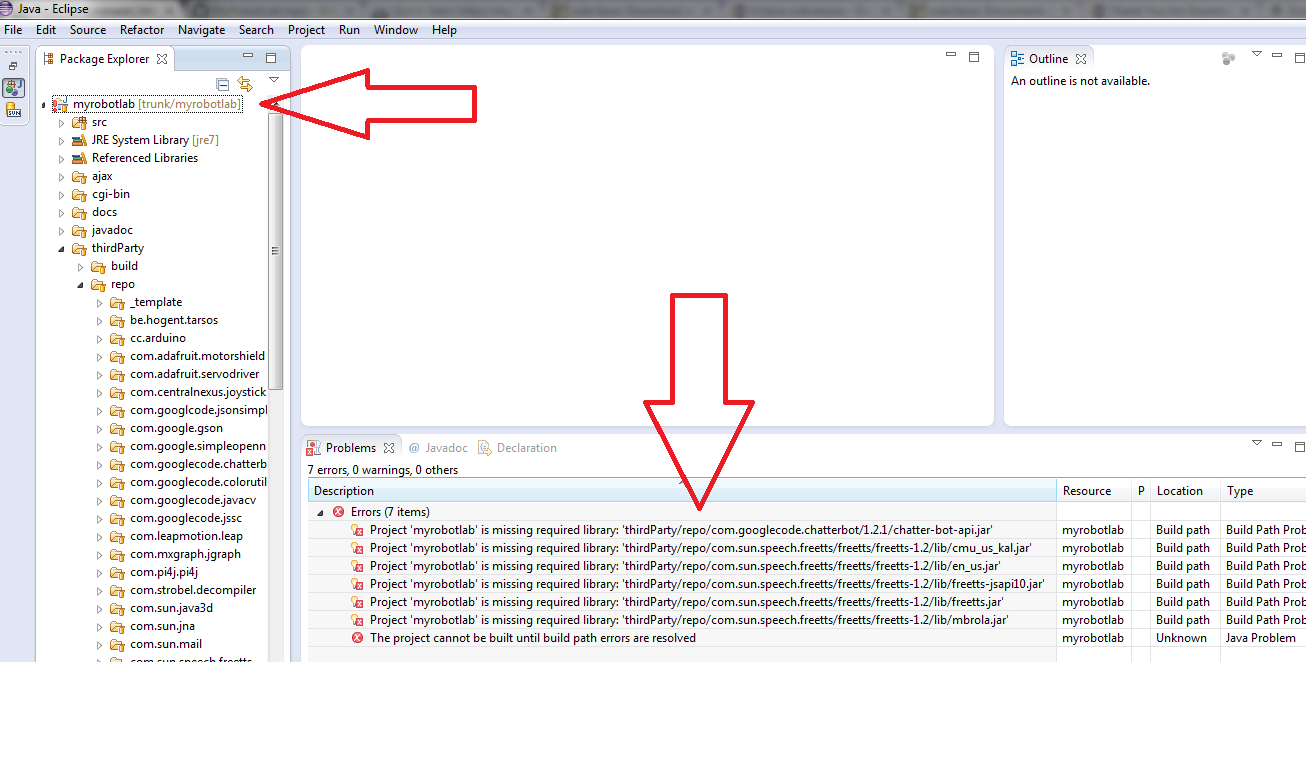Maximize the empty editor area

coord(974,57)
